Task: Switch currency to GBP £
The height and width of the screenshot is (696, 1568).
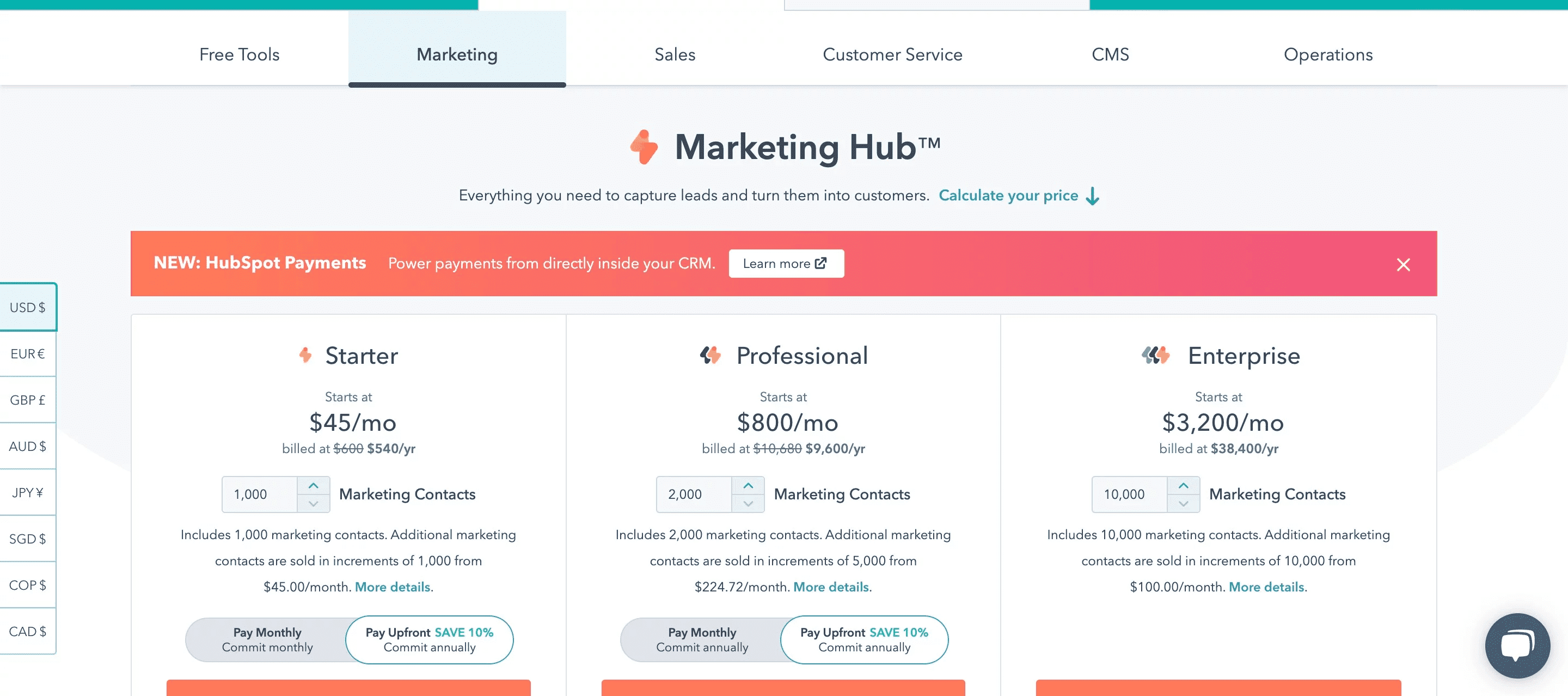Action: [x=27, y=400]
